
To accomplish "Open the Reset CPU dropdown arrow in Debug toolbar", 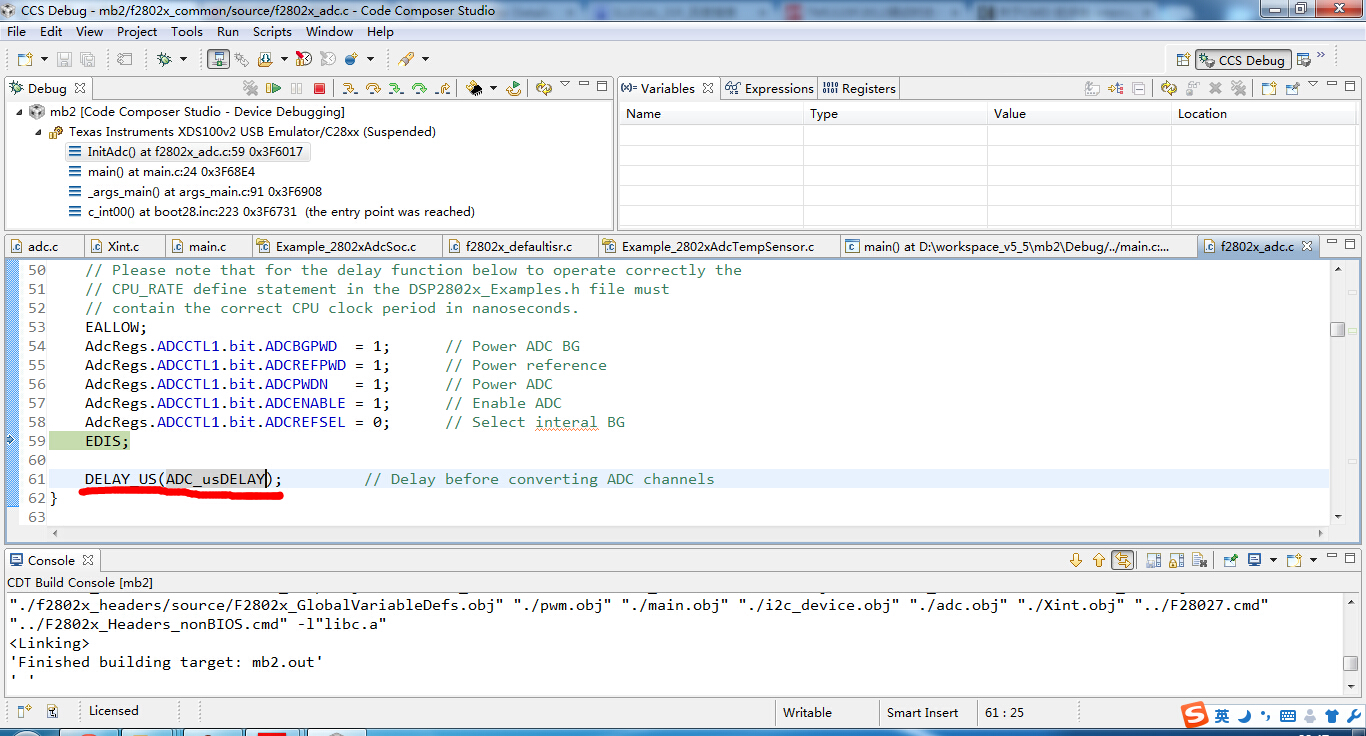I will click(x=493, y=88).
